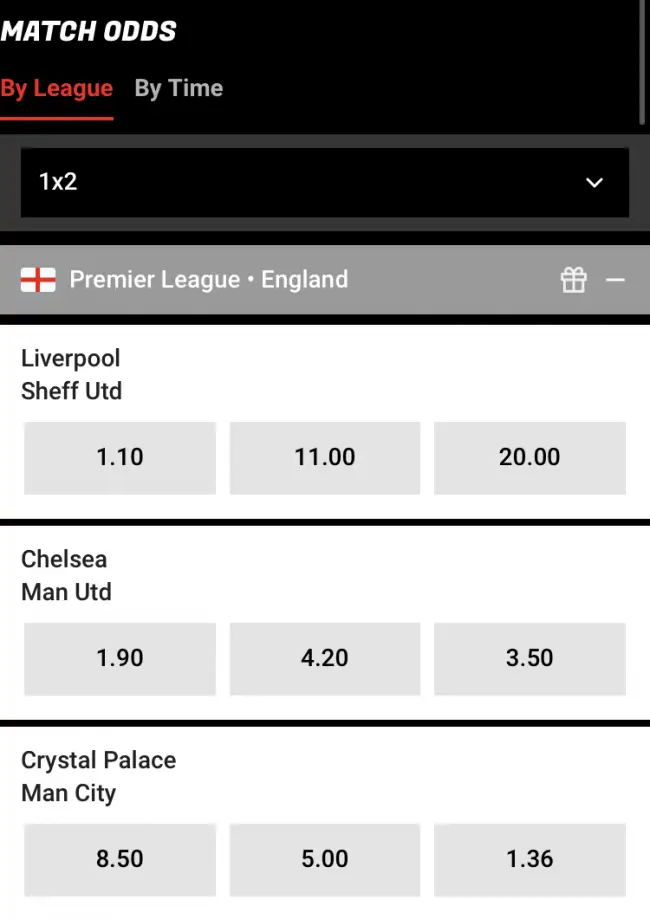650x919 pixels.
Task: Click the Premier League England header
Action: 208,280
